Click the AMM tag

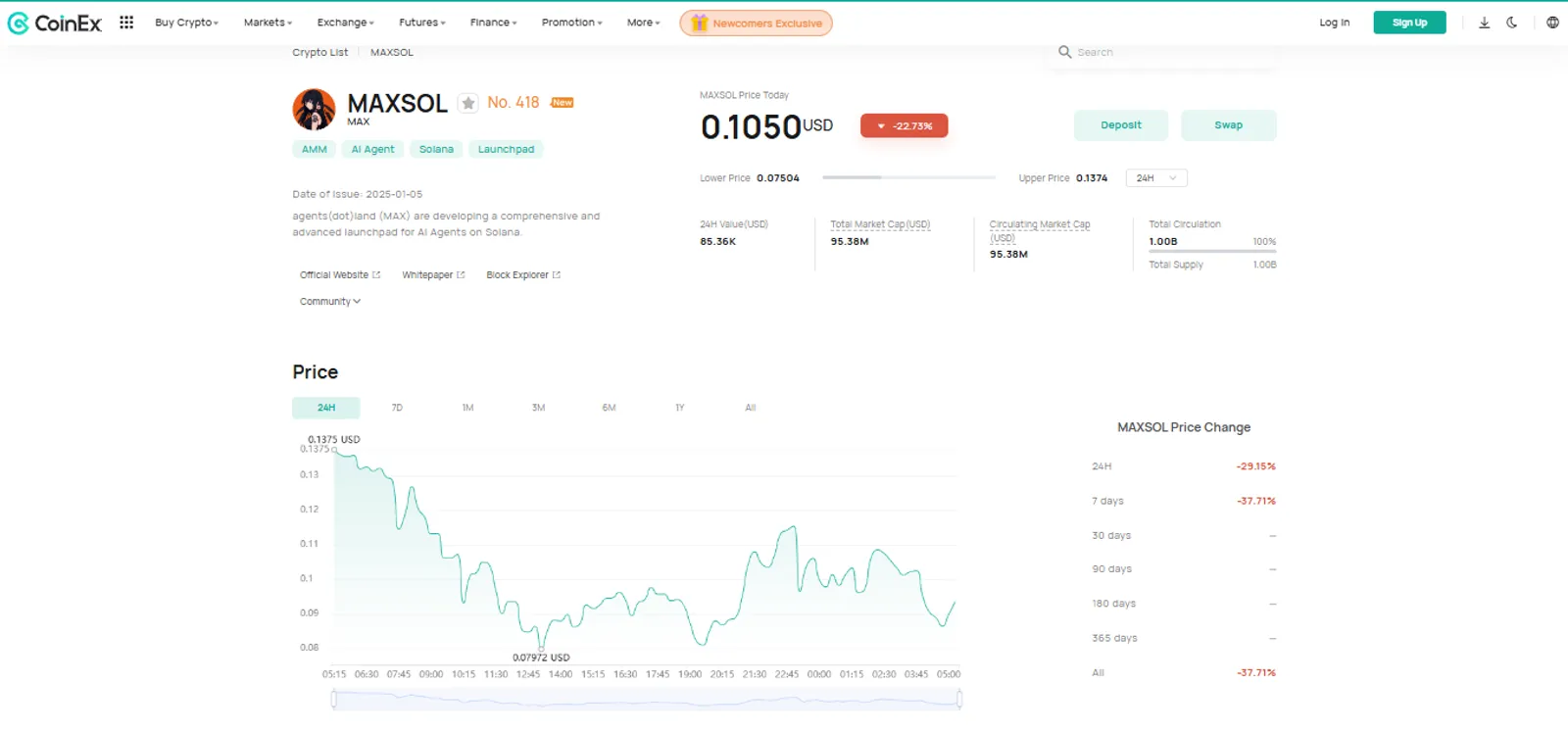point(315,149)
